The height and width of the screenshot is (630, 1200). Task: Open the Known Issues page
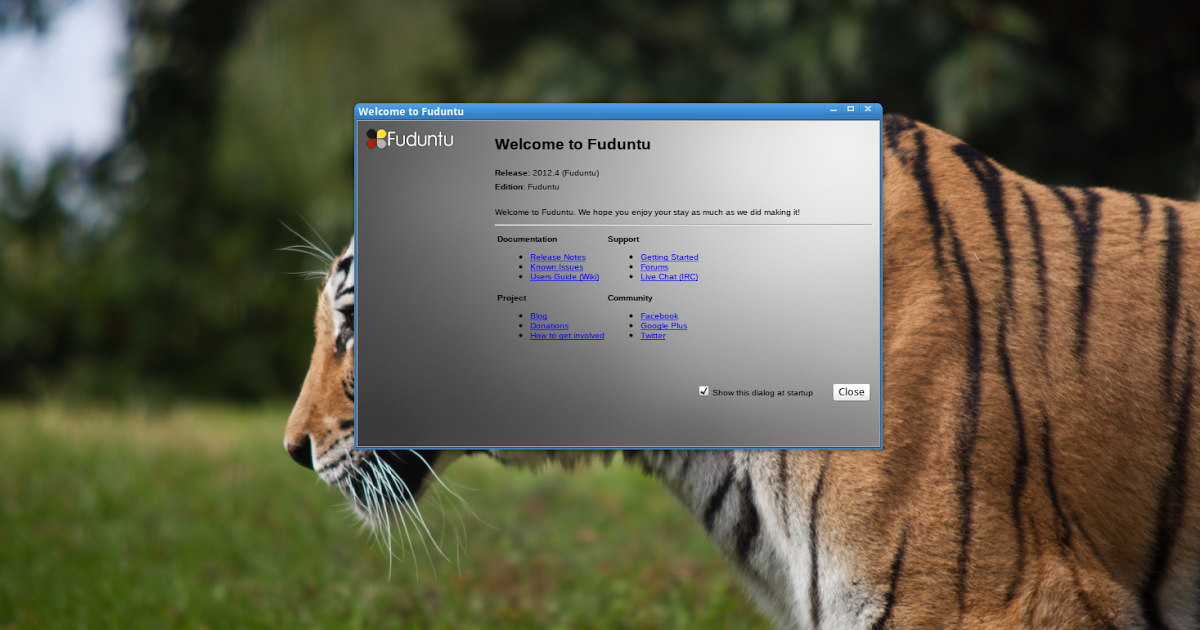tap(556, 267)
